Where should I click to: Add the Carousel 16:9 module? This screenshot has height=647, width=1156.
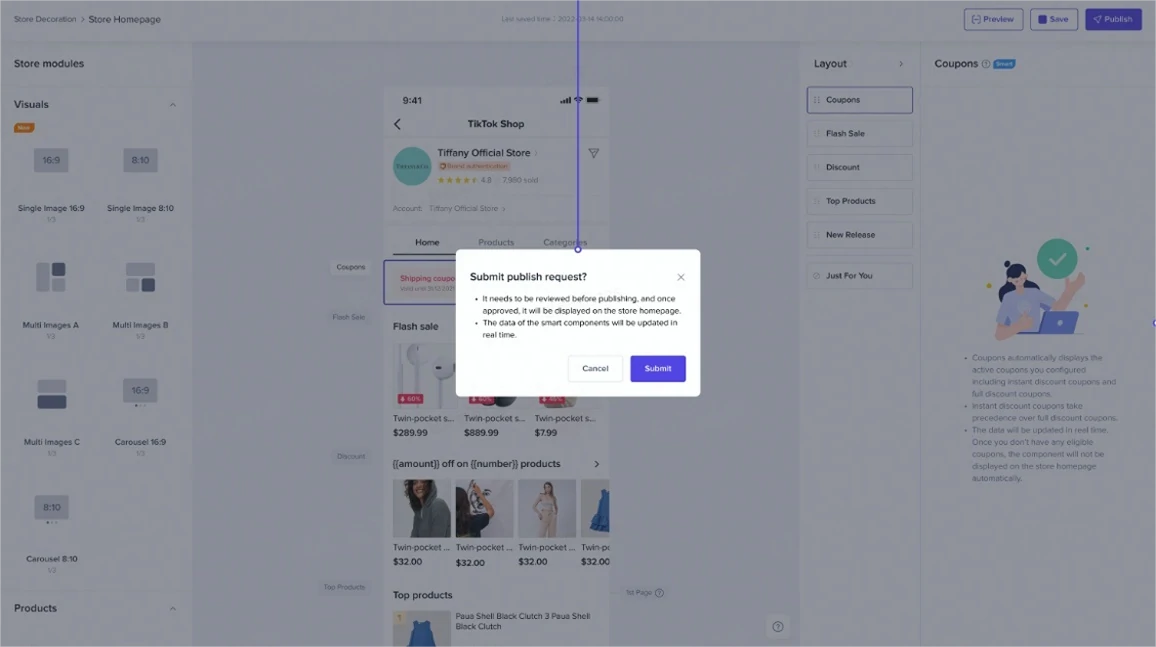140,391
